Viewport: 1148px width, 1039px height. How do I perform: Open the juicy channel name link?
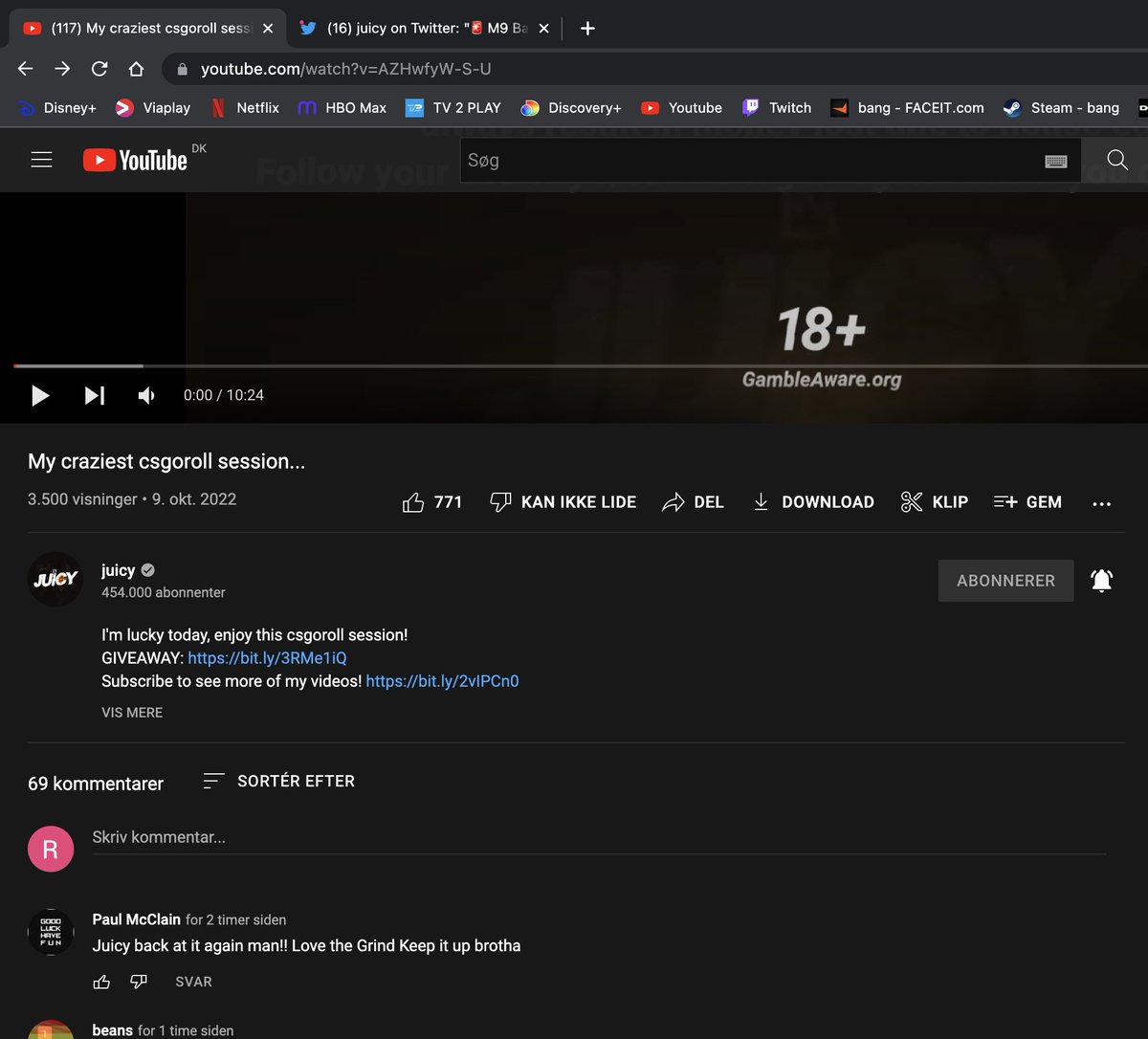pyautogui.click(x=119, y=570)
